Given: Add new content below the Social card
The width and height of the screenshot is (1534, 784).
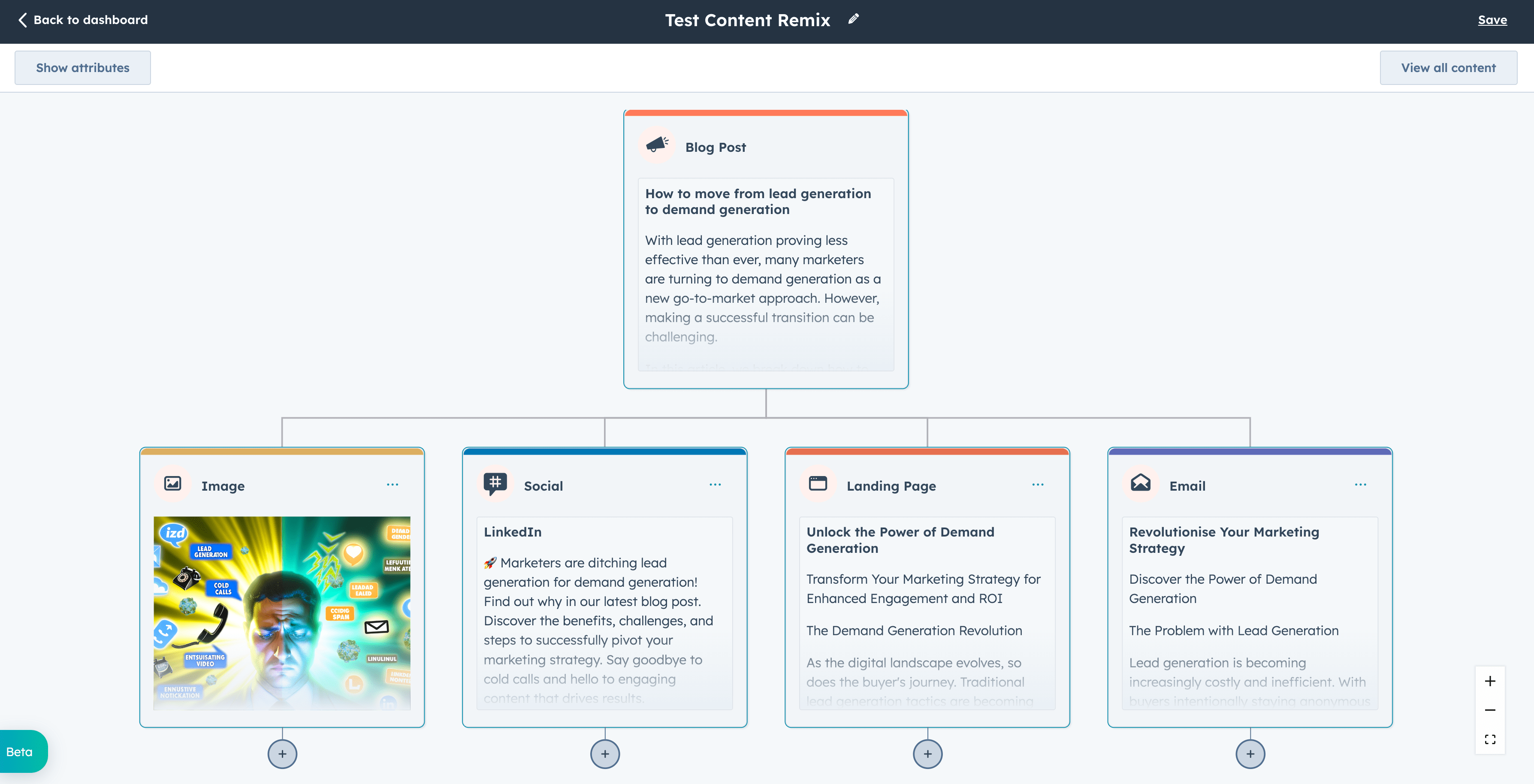Looking at the screenshot, I should 604,754.
